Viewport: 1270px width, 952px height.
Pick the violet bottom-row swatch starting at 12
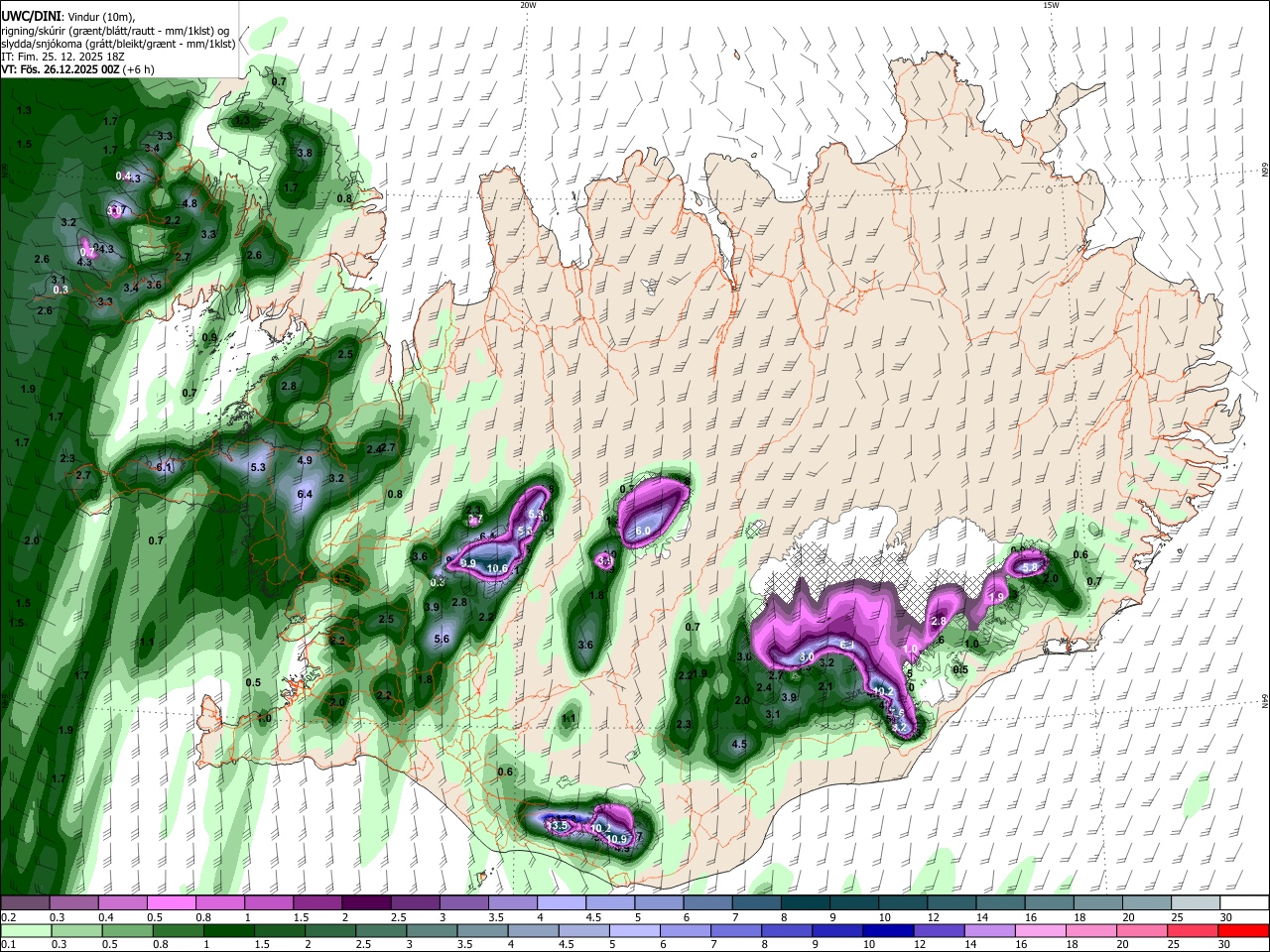pyautogui.click(x=939, y=930)
